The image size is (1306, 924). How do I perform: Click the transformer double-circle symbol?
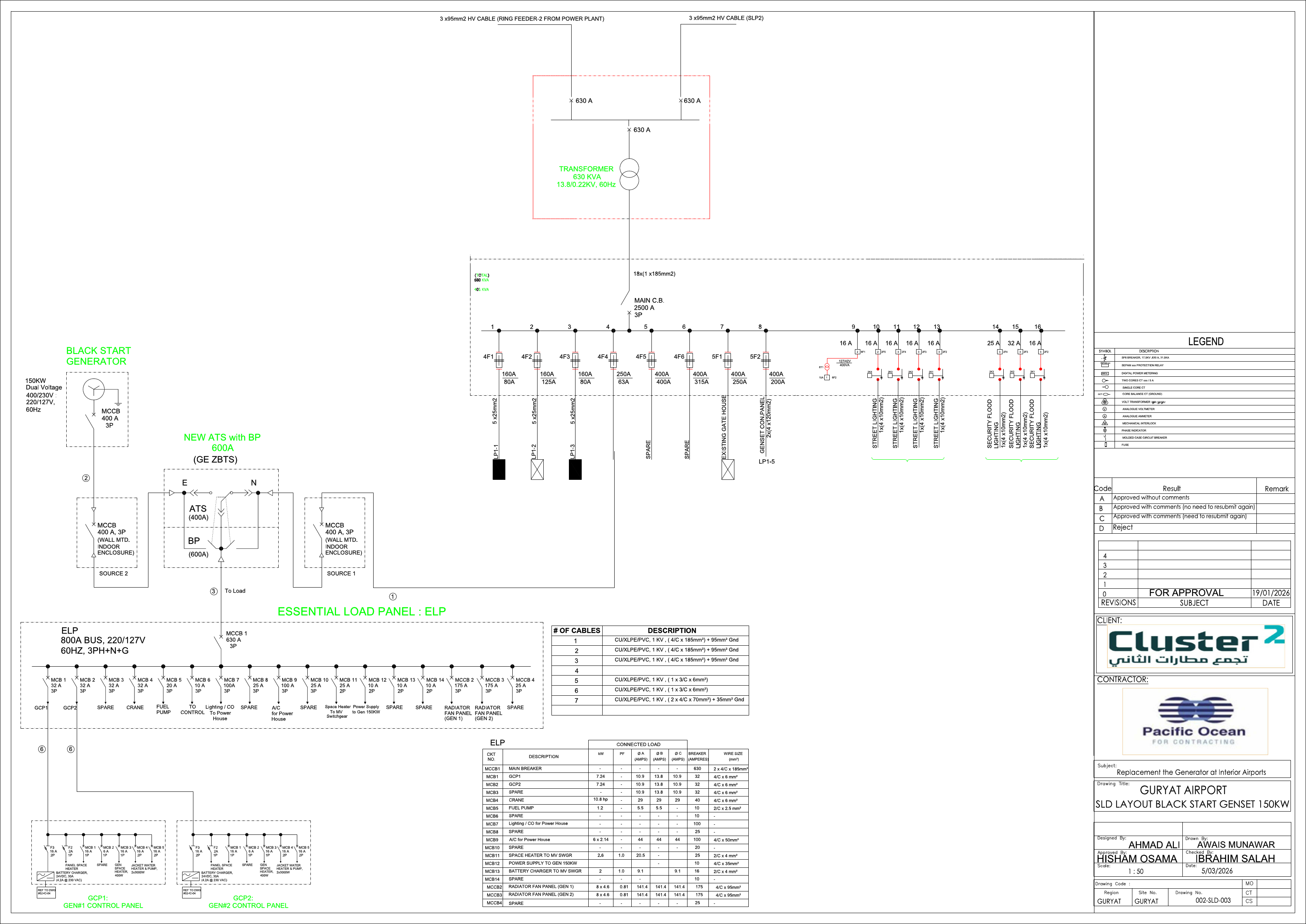[629, 175]
